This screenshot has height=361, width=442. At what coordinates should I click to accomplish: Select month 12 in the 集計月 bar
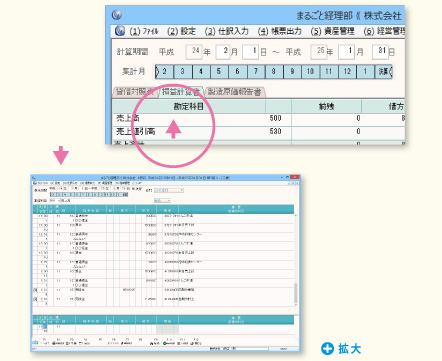pos(347,71)
